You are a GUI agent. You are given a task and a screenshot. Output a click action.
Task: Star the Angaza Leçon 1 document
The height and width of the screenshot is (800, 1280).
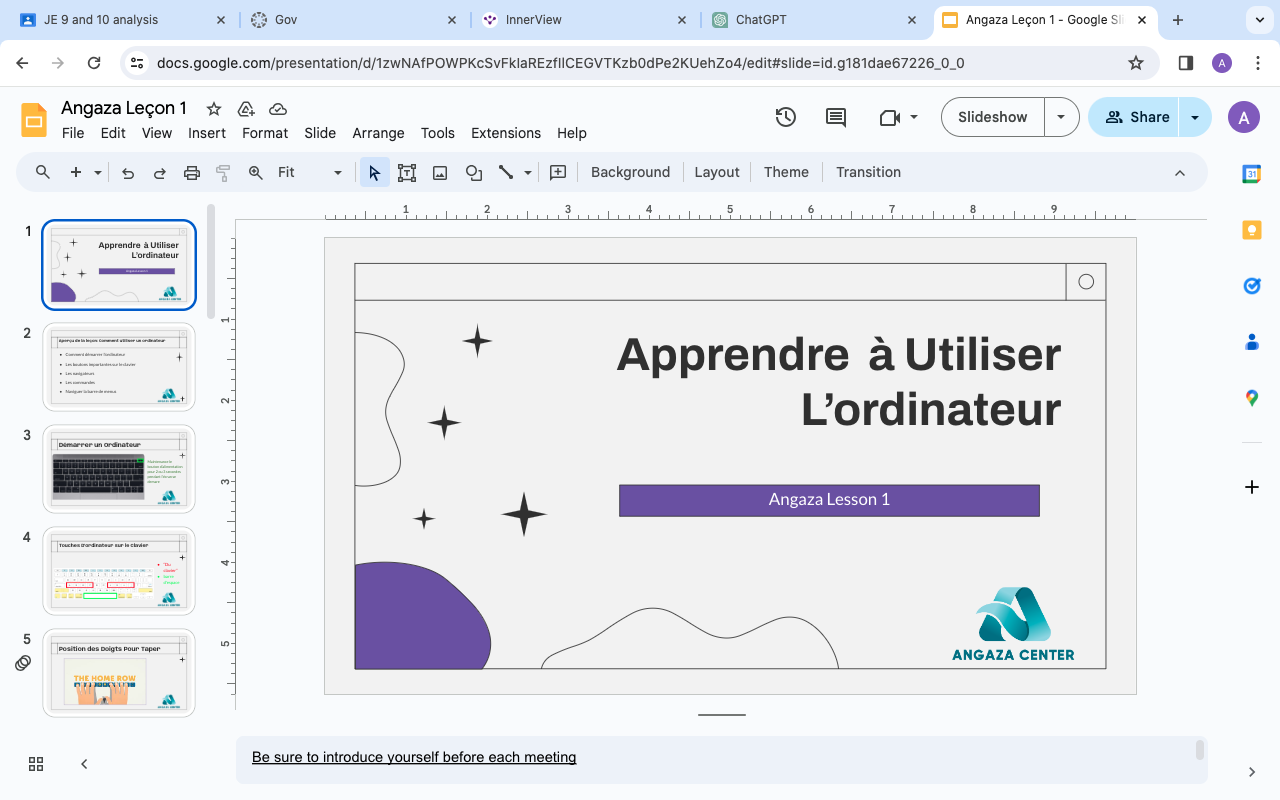click(213, 109)
